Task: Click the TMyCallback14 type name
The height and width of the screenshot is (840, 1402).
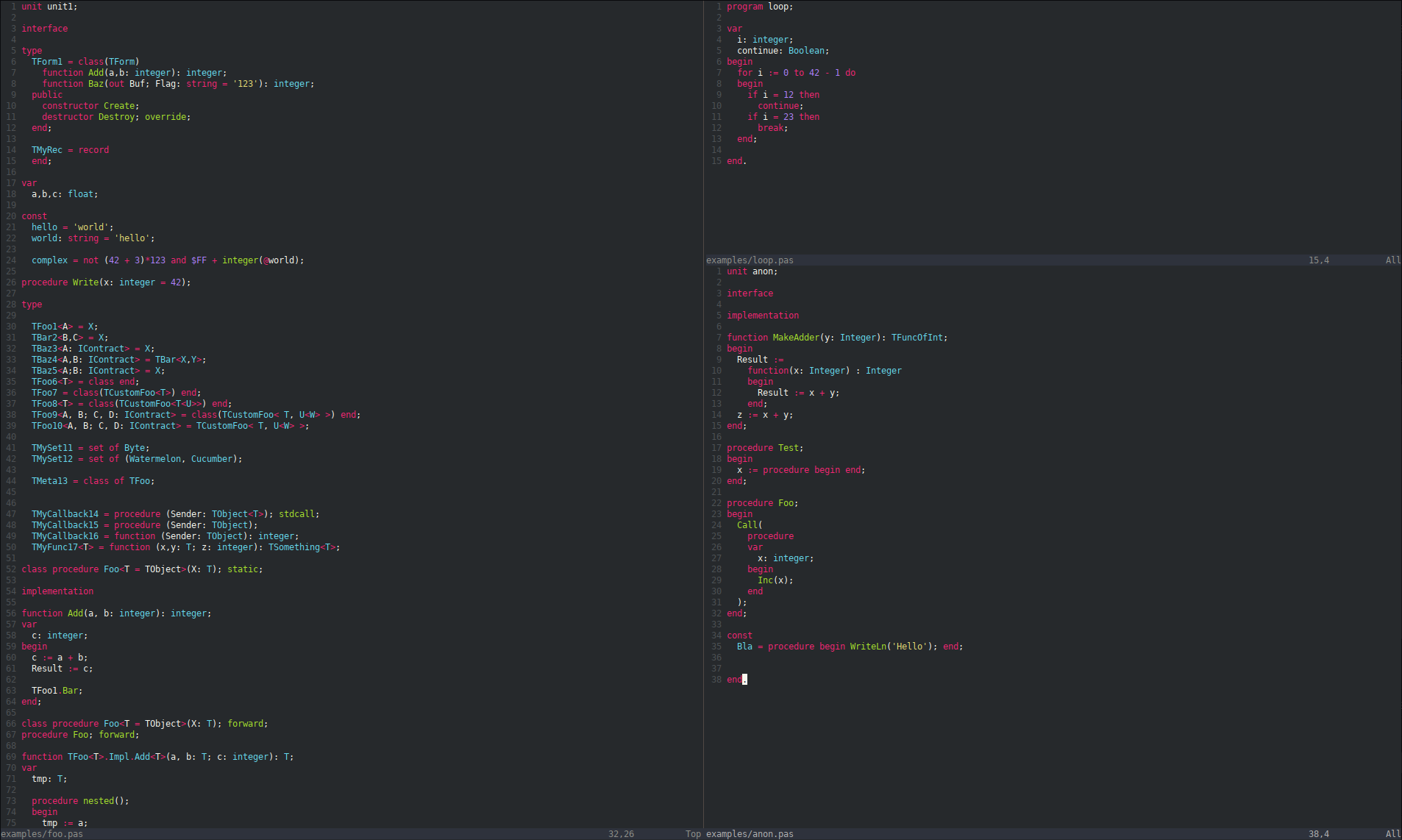Action: coord(65,514)
